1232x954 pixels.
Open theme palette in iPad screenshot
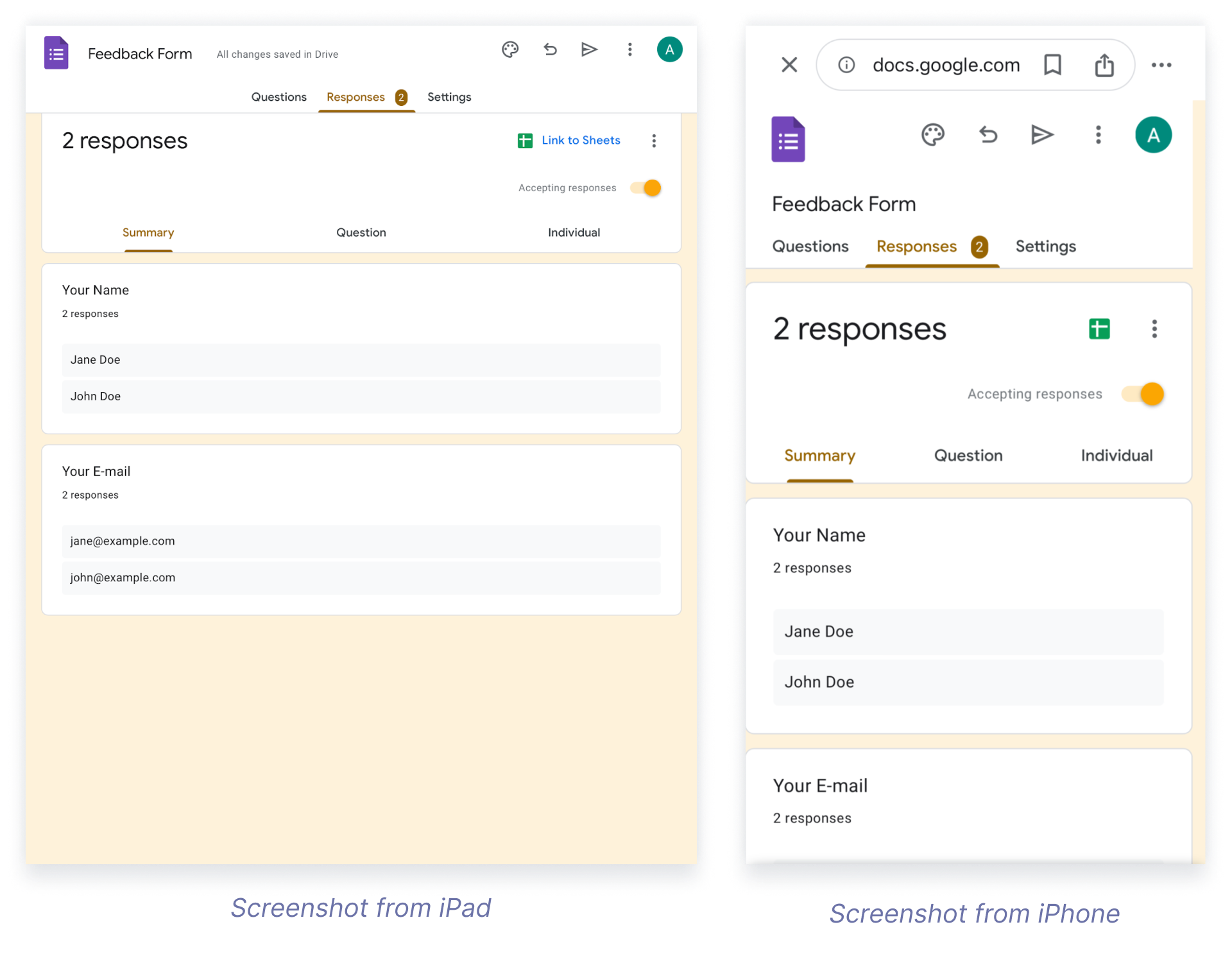510,49
